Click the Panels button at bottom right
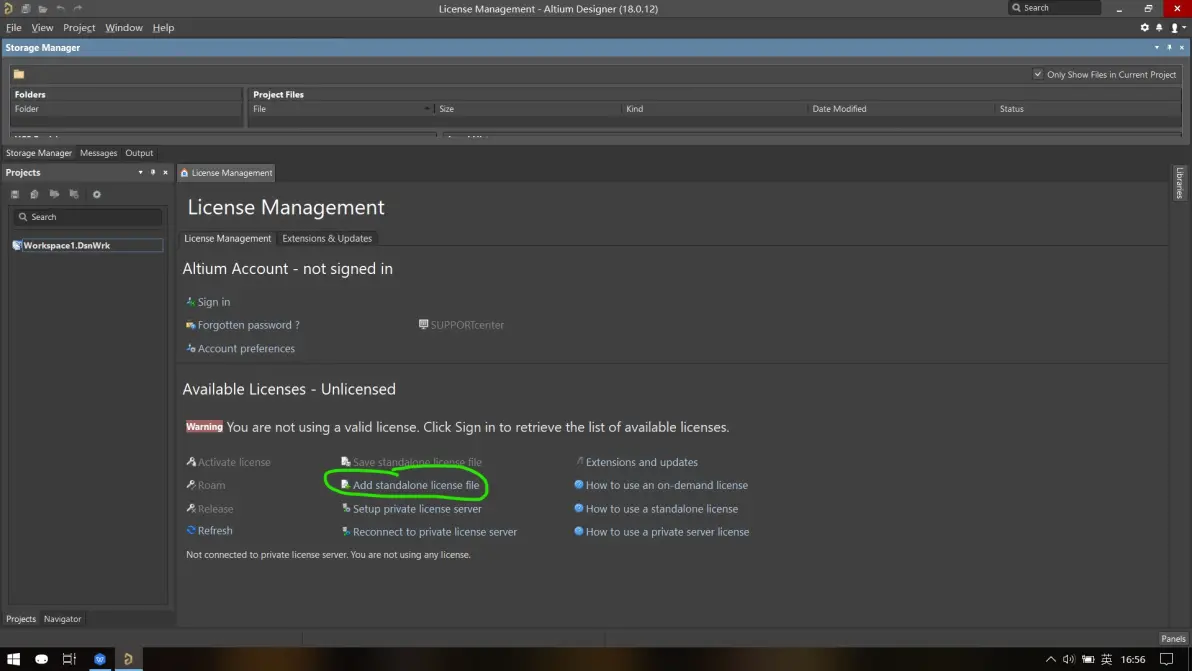 [1173, 639]
